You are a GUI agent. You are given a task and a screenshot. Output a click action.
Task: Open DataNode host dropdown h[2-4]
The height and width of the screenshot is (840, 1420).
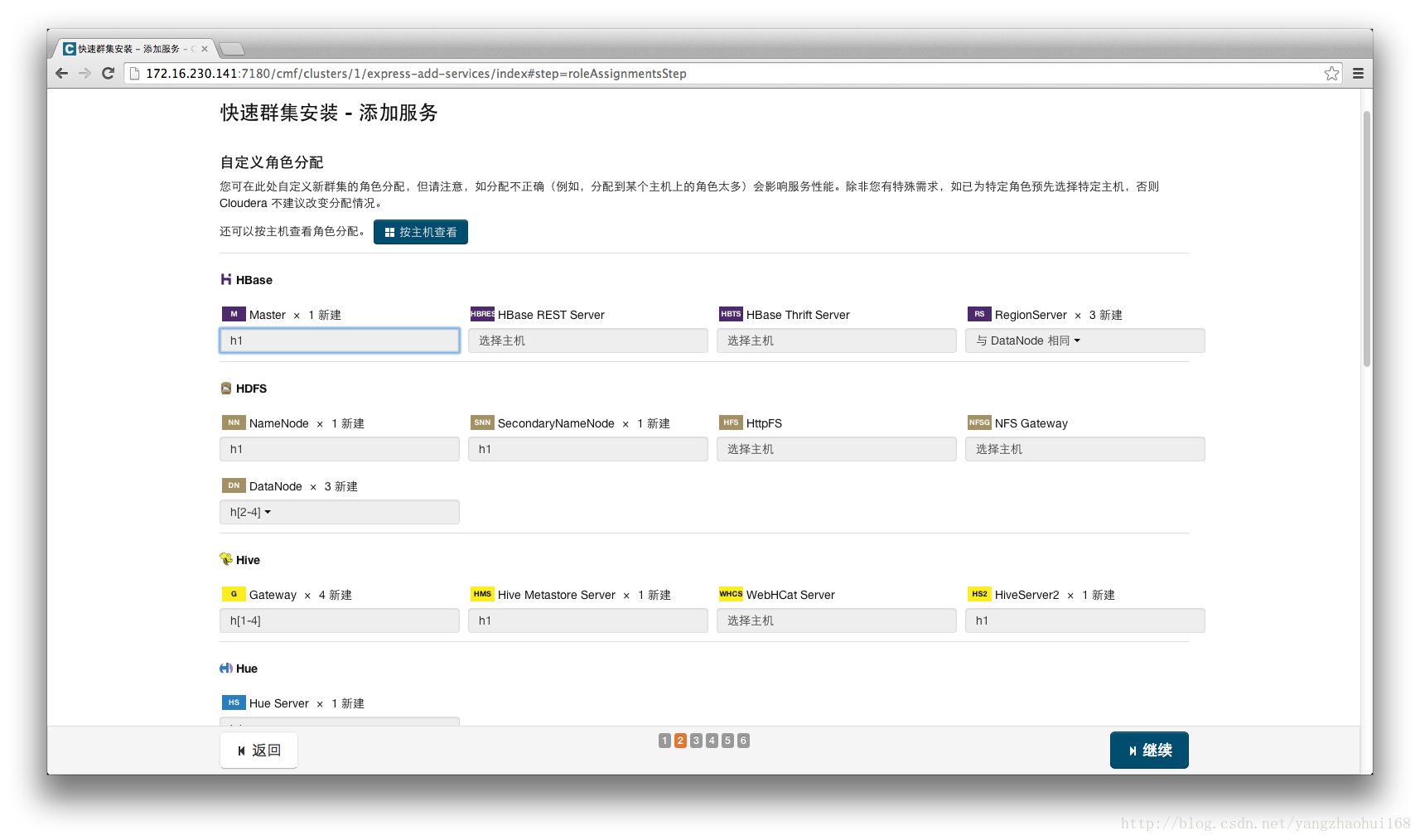(x=339, y=512)
